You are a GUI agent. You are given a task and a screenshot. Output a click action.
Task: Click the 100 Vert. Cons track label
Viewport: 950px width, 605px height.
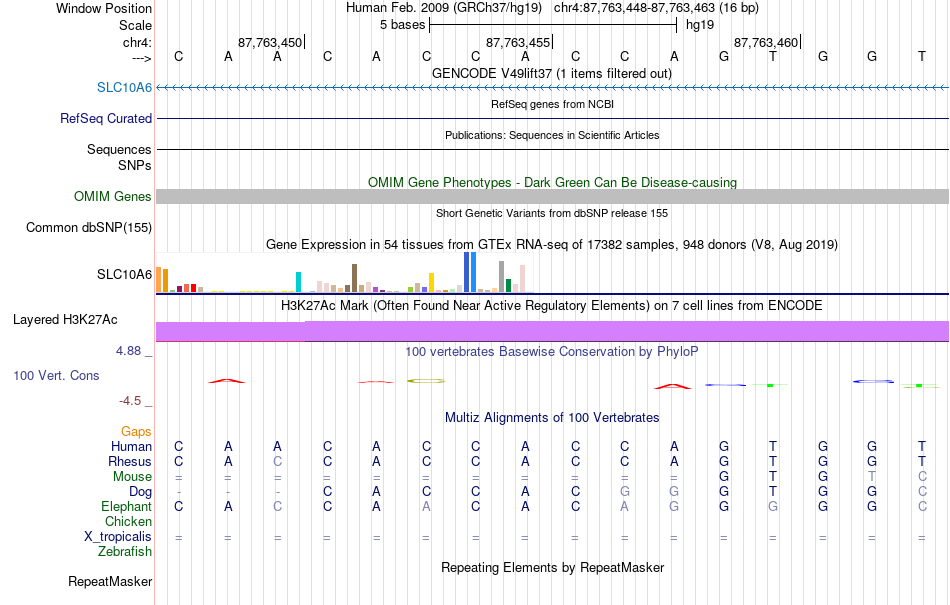pos(56,375)
